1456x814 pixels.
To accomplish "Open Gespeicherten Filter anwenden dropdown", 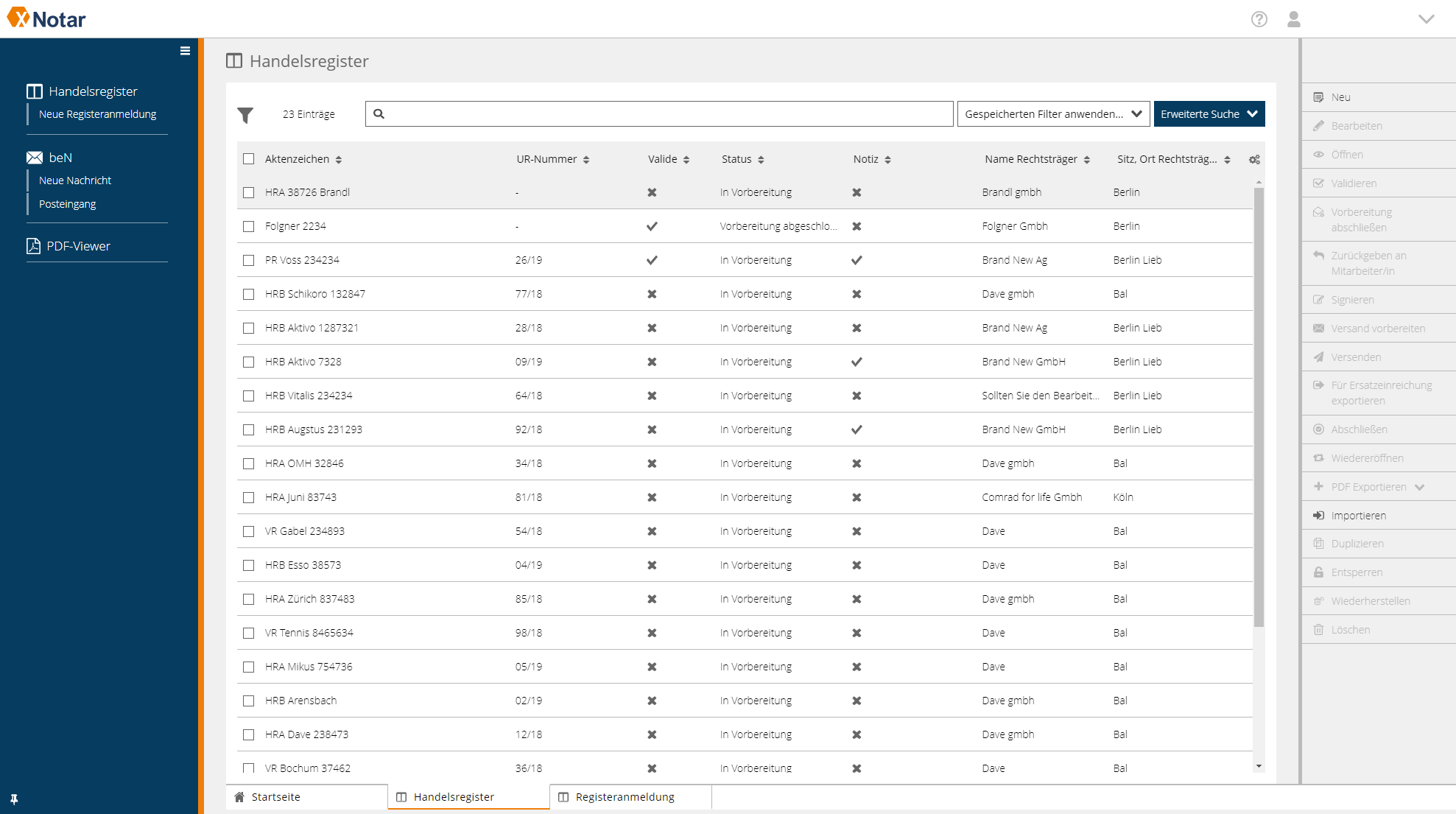I will (x=1054, y=114).
